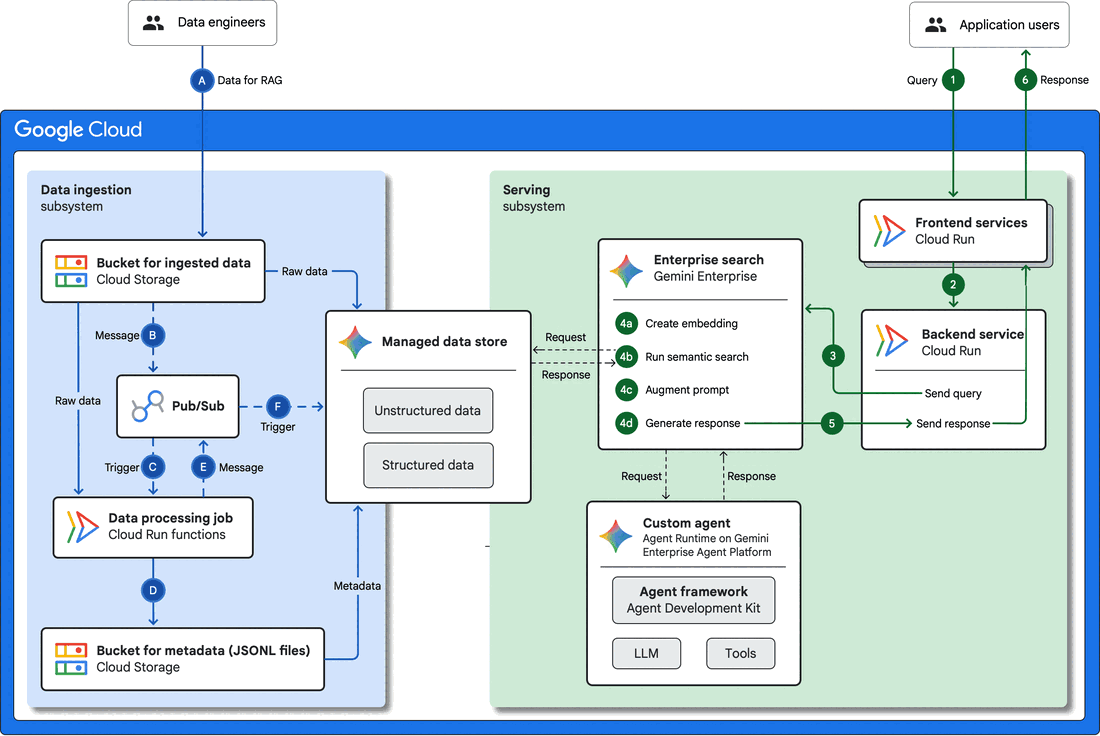1100x736 pixels.
Task: Click the Backend service heading
Action: pyautogui.click(x=972, y=334)
